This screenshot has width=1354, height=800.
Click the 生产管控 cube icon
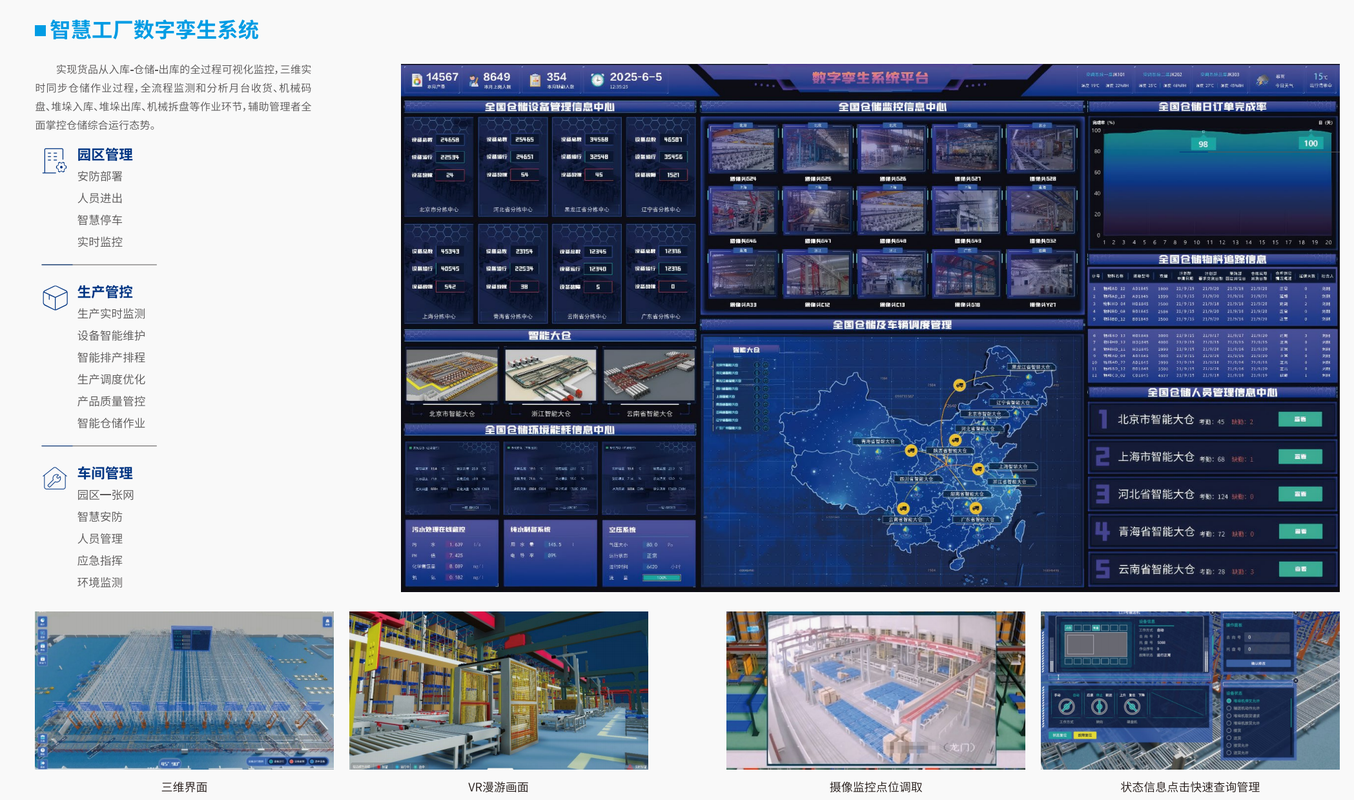pyautogui.click(x=54, y=297)
